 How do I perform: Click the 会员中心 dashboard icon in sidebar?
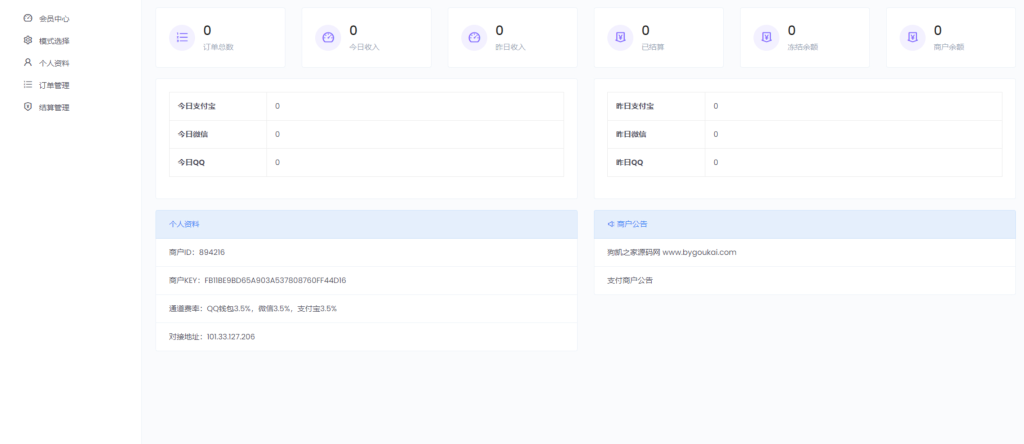[27, 18]
